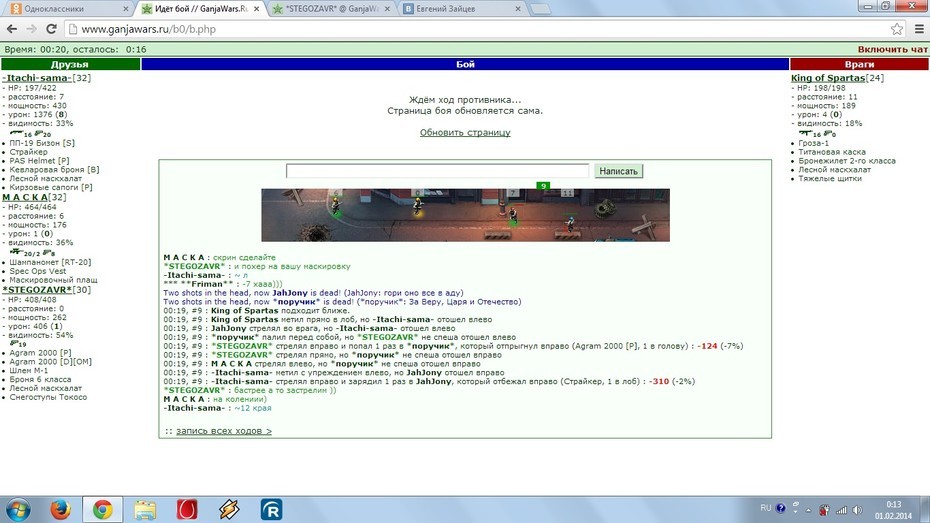Open a new browser tab

[x=540, y=9]
